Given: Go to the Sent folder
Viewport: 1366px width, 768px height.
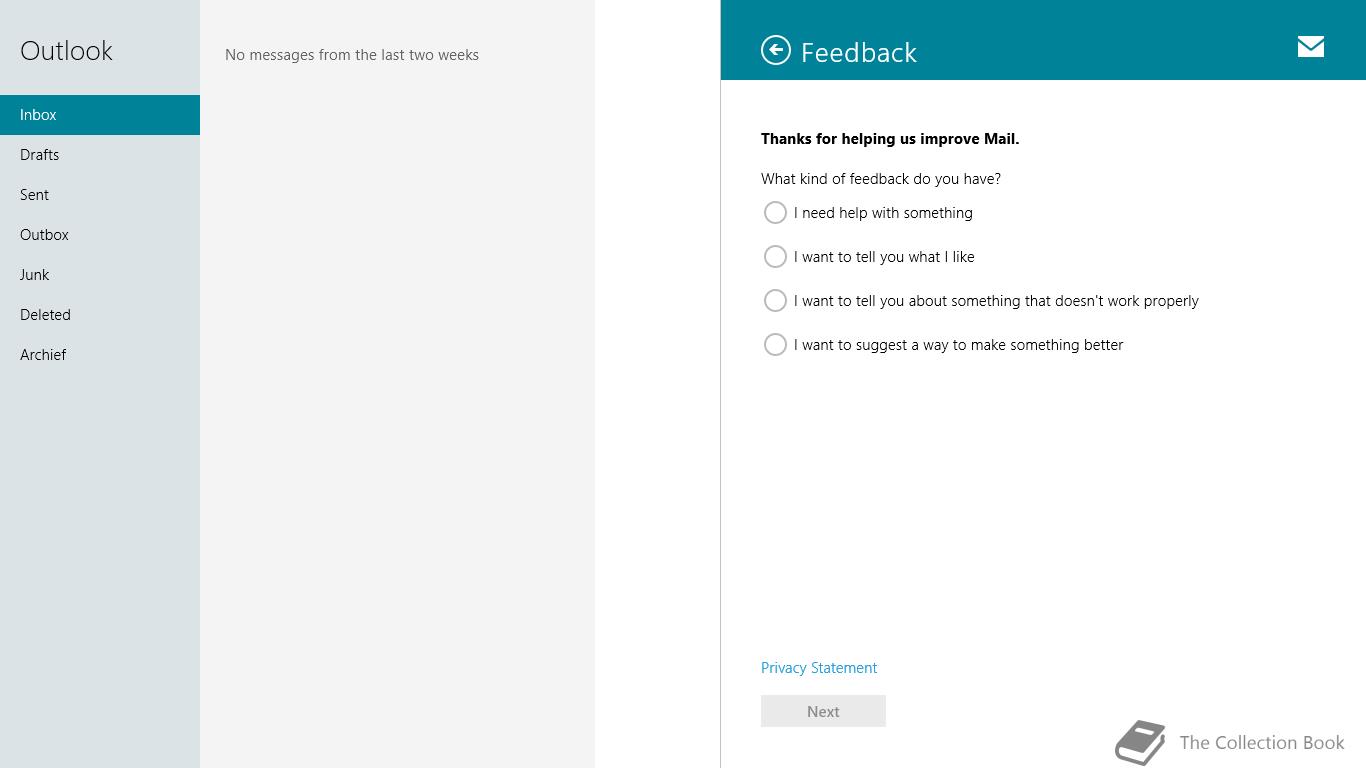Looking at the screenshot, I should point(100,195).
